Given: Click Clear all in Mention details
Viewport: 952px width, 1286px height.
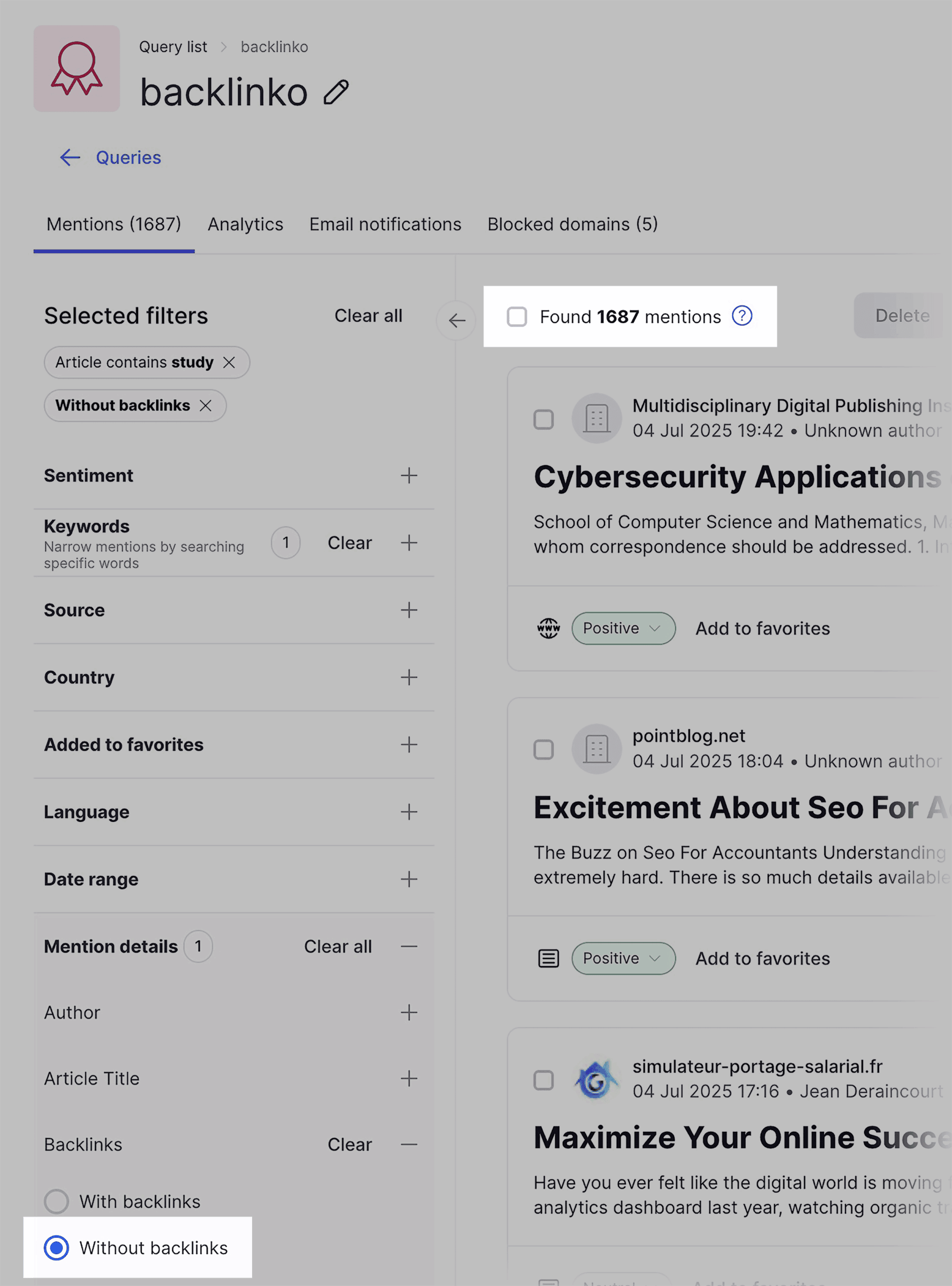Looking at the screenshot, I should tap(338, 946).
